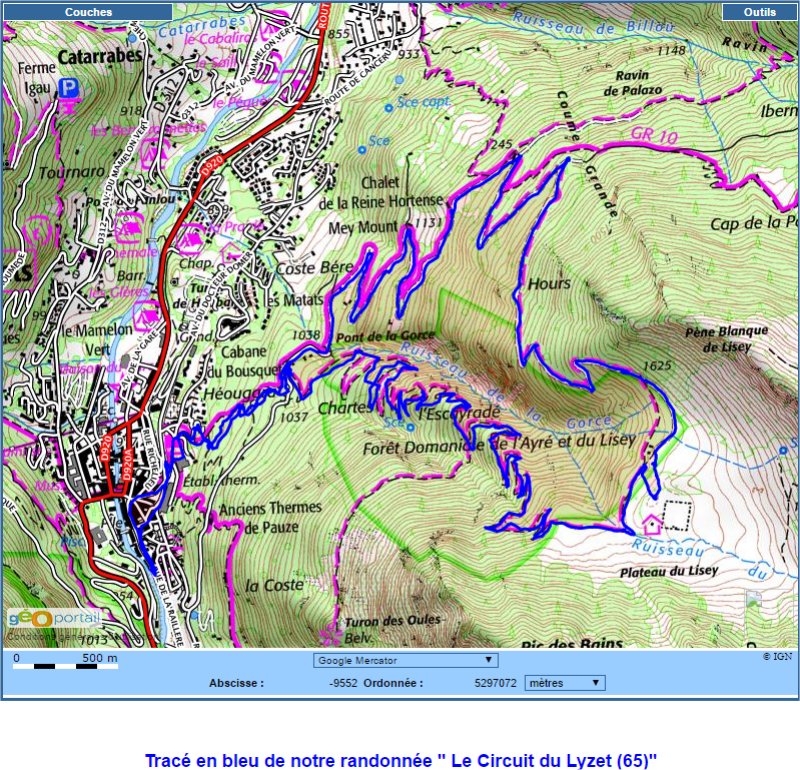Click the '1625' elevation point
This screenshot has height=770, width=800.
(657, 366)
